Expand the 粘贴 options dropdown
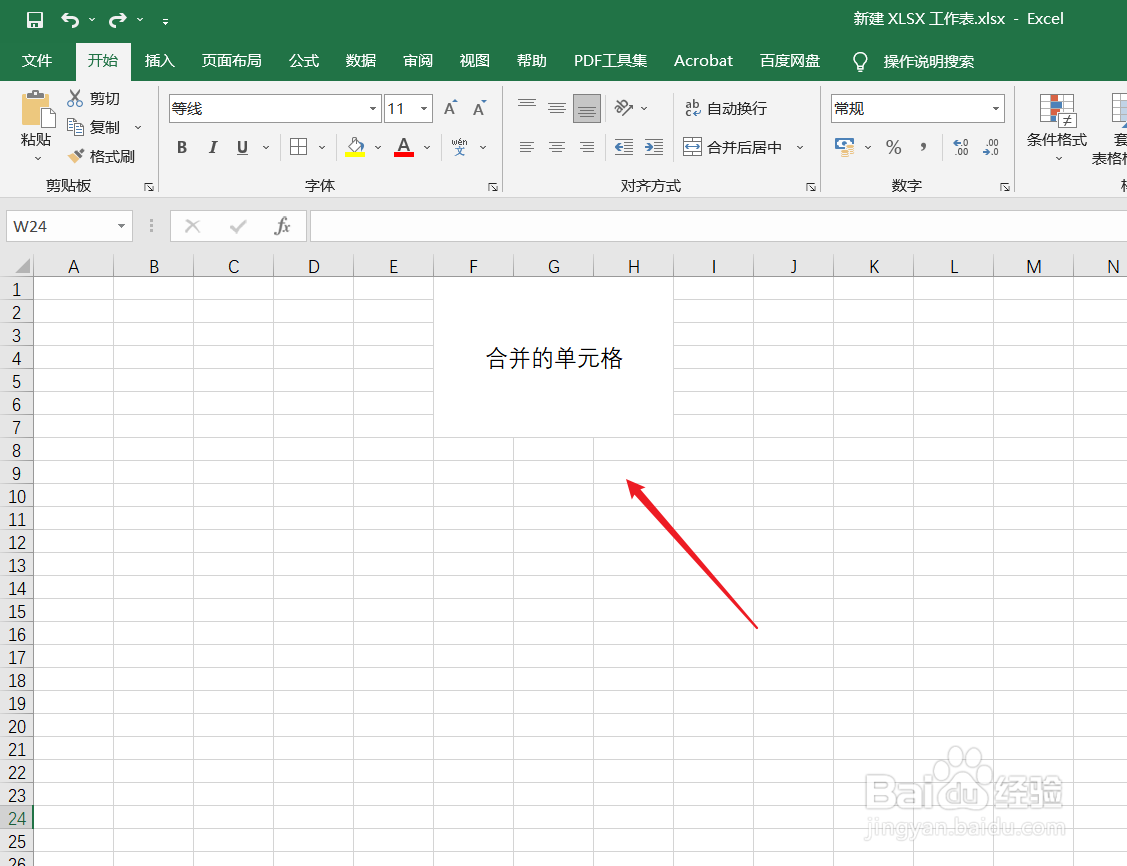Image resolution: width=1127 pixels, height=866 pixels. [x=37, y=158]
